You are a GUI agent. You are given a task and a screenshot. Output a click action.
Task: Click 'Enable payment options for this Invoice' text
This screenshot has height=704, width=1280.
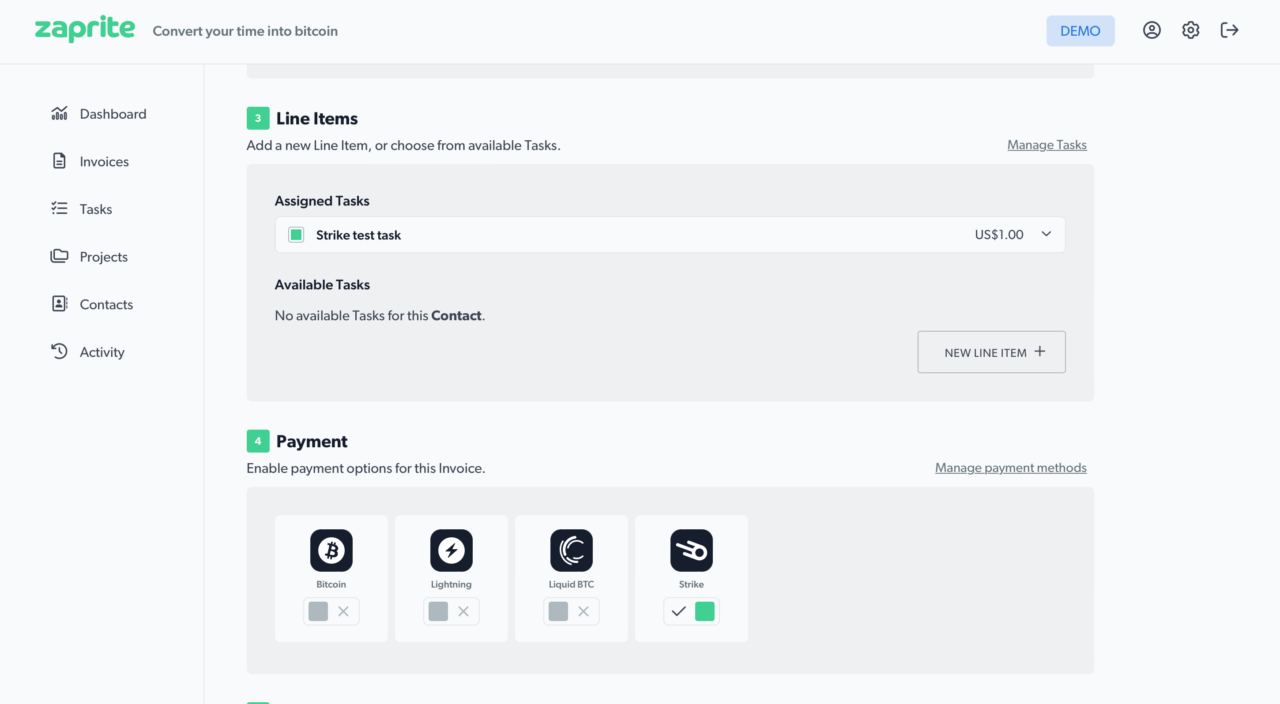pos(366,468)
